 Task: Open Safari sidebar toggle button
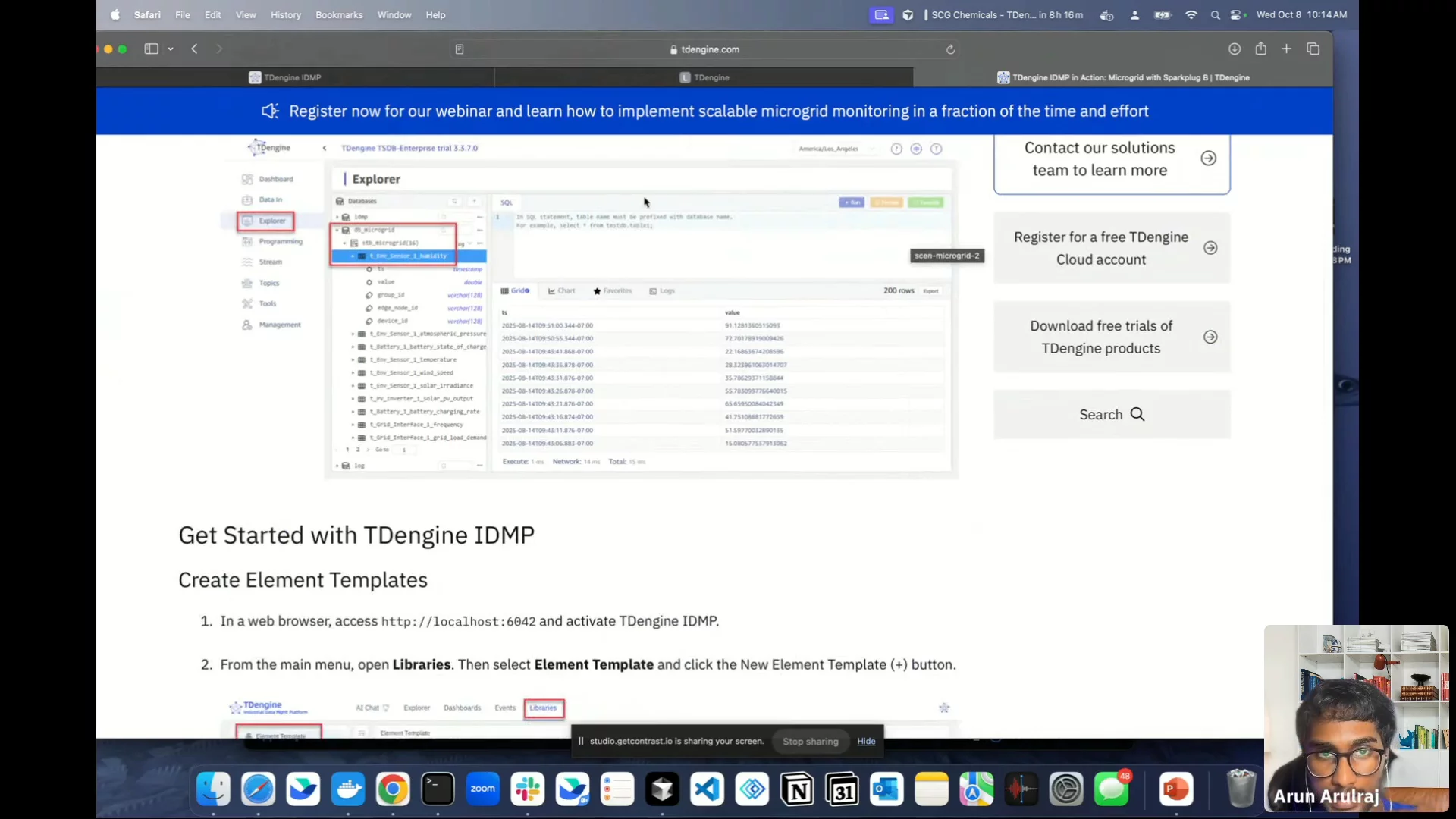(152, 49)
